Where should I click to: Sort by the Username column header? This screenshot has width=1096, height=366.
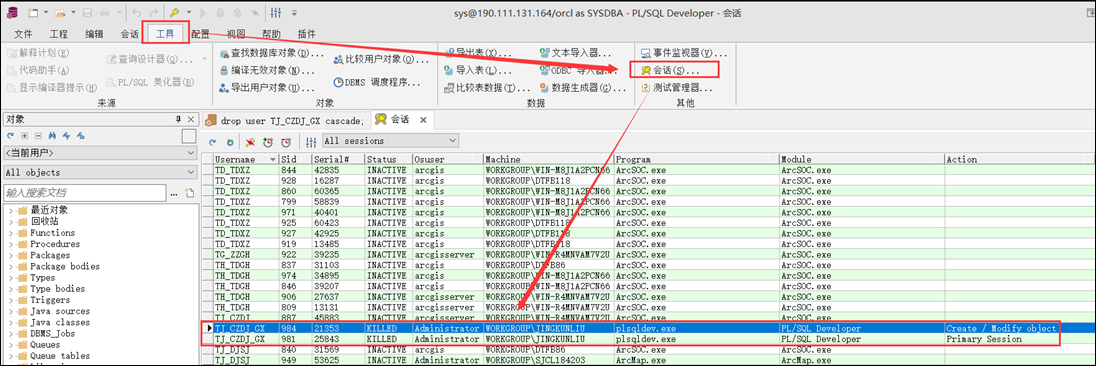click(x=245, y=159)
